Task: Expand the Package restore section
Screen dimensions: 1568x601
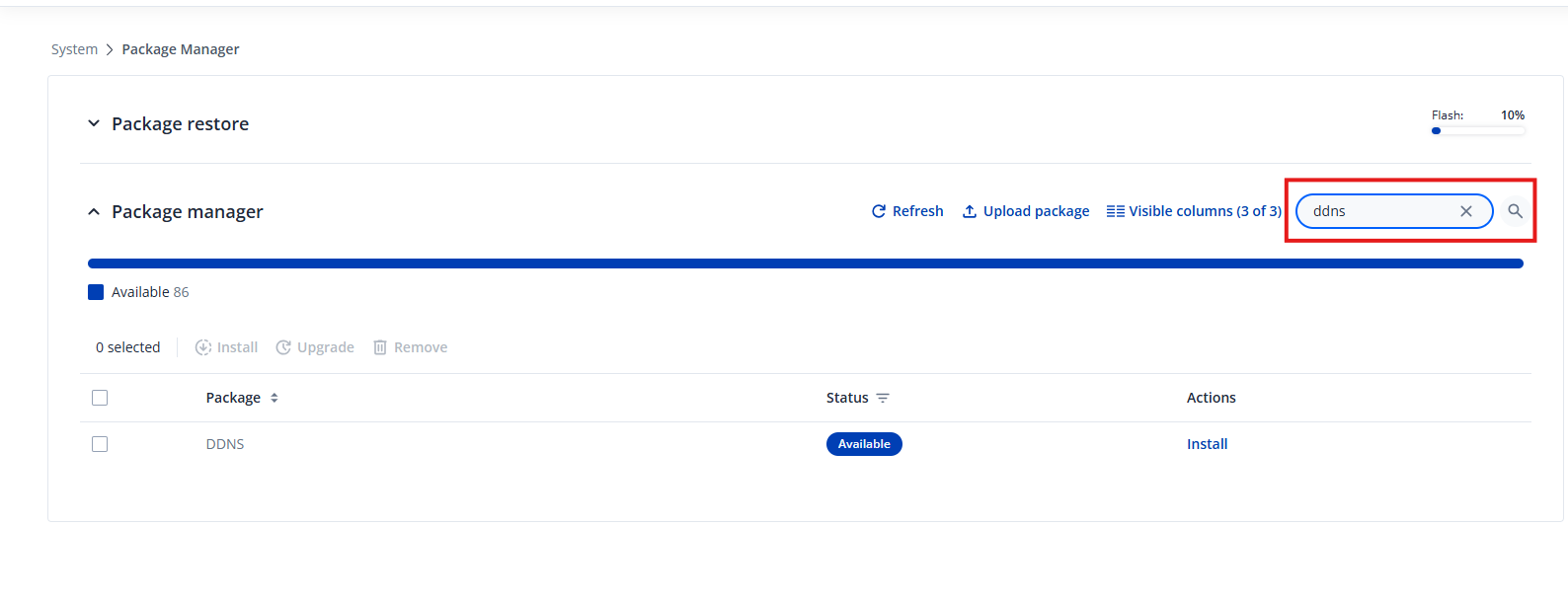Action: tap(94, 123)
